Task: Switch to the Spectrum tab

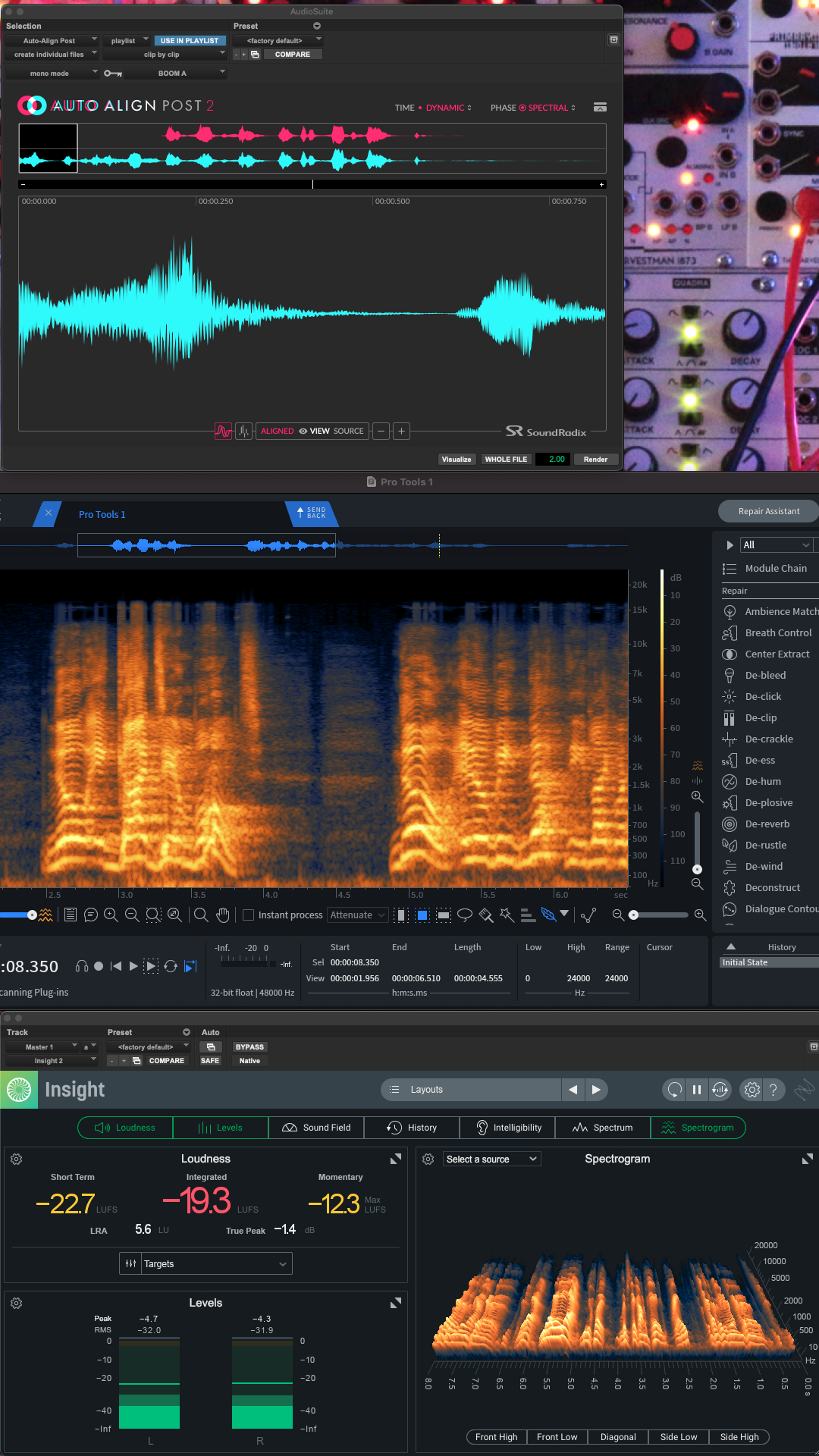Action: (x=603, y=1128)
